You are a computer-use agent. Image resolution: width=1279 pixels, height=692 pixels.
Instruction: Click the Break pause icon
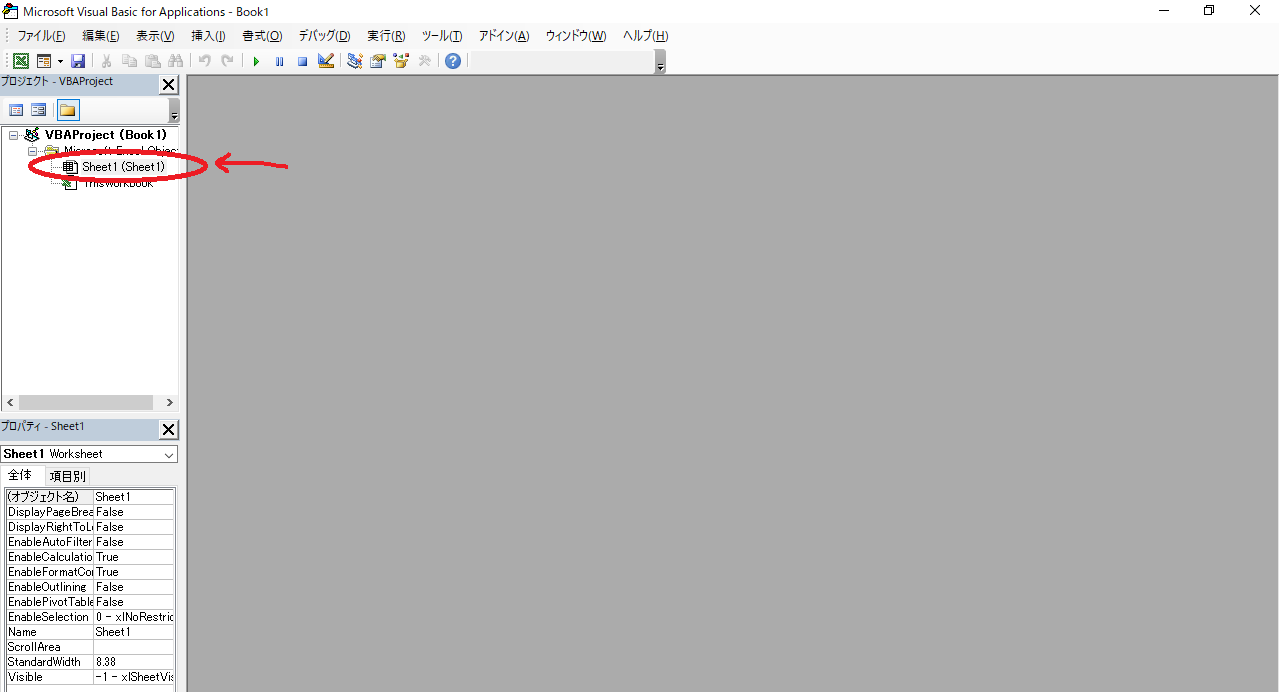(279, 61)
